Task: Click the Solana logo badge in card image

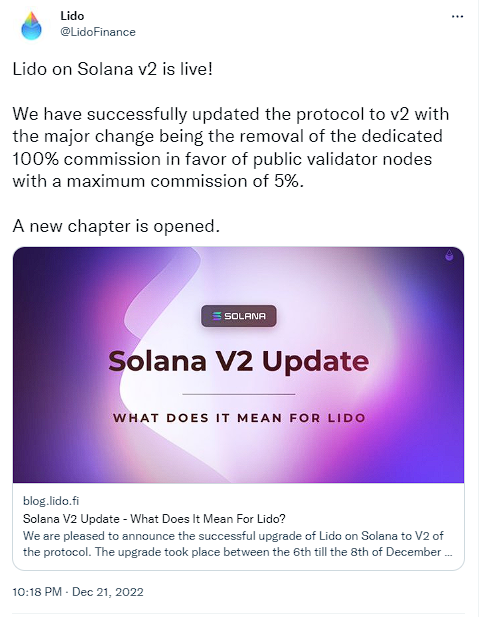Action: 239,316
